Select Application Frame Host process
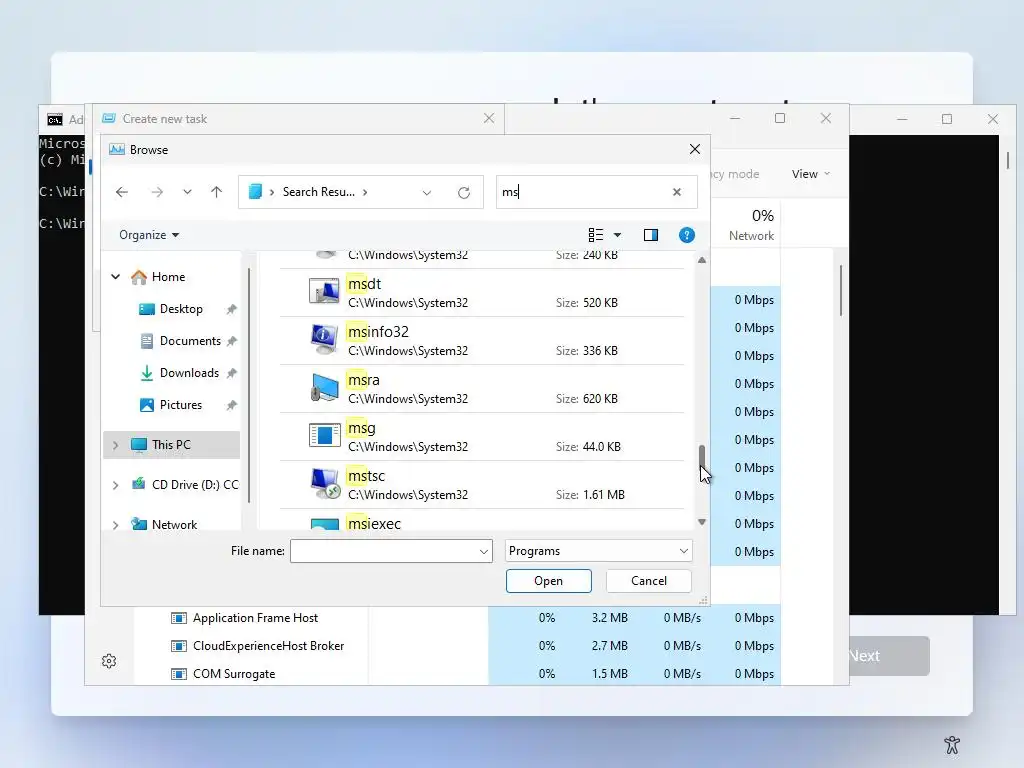The height and width of the screenshot is (768, 1024). 255,618
